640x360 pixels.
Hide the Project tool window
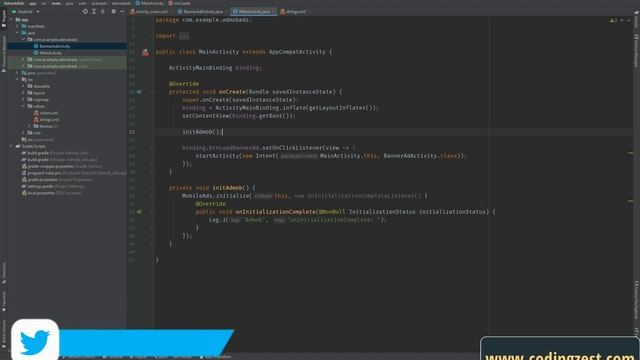tap(122, 11)
